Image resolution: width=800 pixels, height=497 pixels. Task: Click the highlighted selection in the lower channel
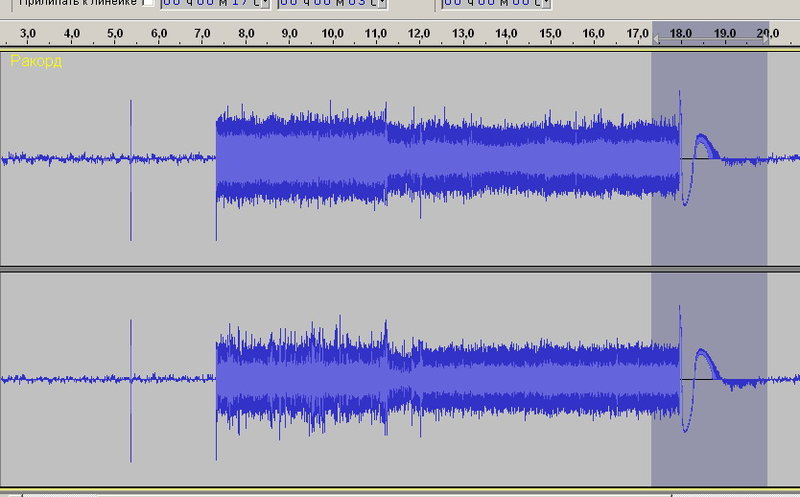709,379
